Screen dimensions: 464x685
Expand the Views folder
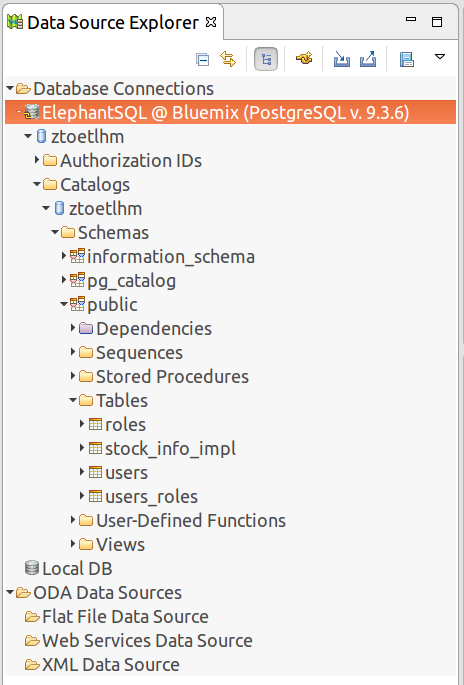(x=73, y=544)
